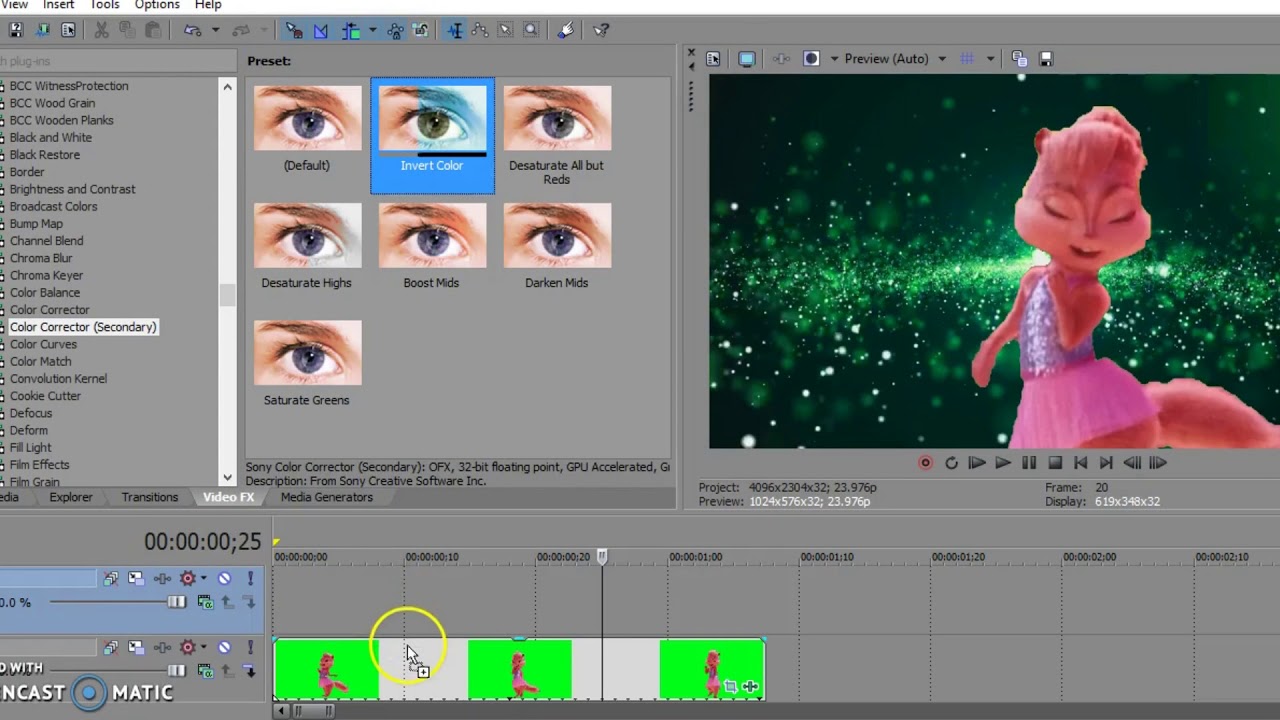The height and width of the screenshot is (720, 1280).
Task: Mute the top video track
Action: (x=224, y=578)
